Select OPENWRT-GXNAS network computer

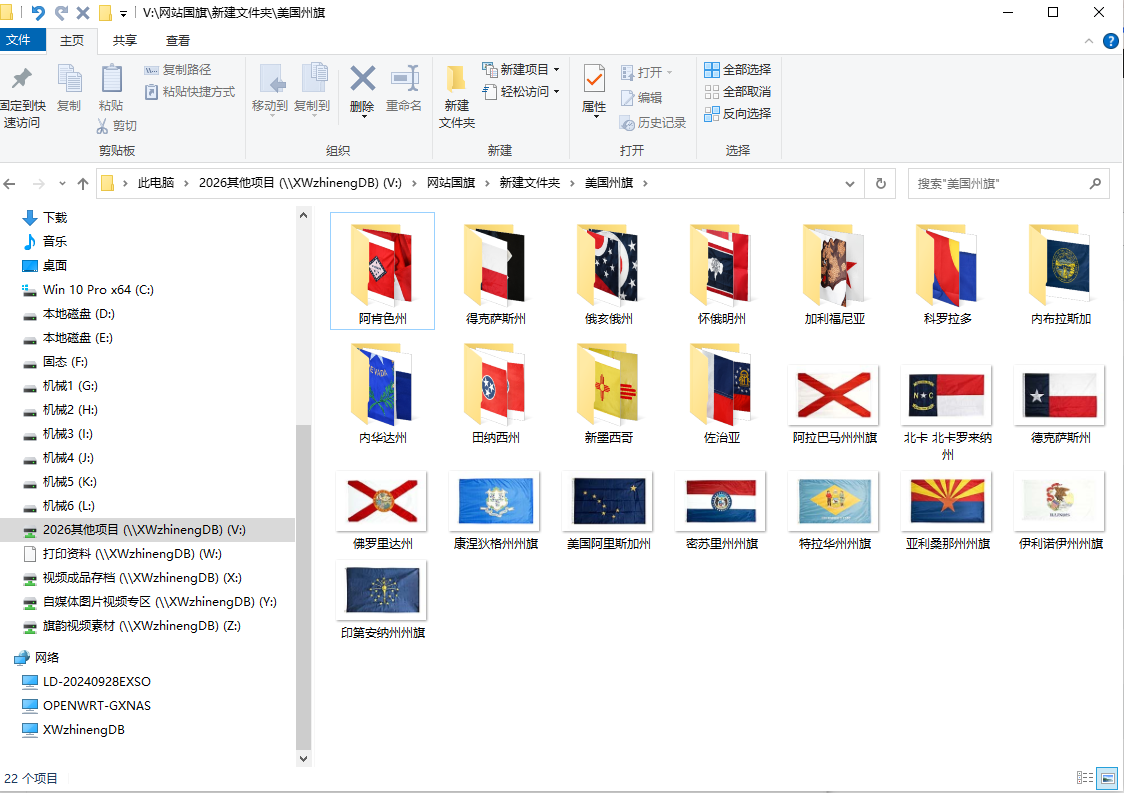[97, 706]
